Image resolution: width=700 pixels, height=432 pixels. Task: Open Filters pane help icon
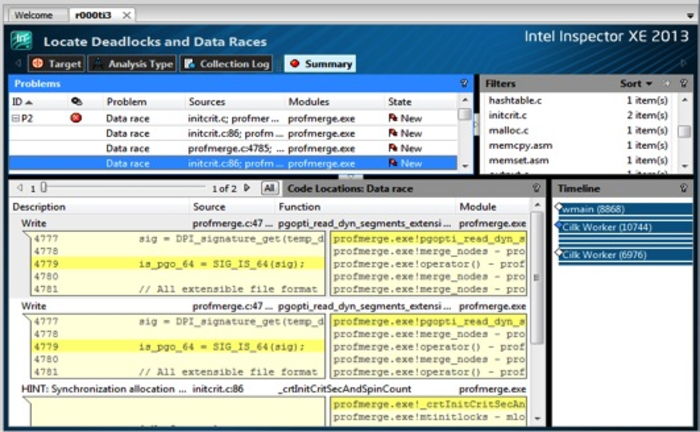click(683, 83)
